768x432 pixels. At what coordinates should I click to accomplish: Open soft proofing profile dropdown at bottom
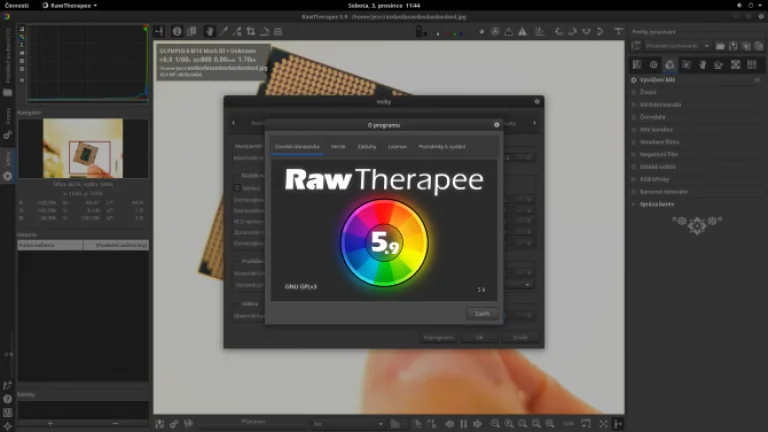click(x=349, y=424)
